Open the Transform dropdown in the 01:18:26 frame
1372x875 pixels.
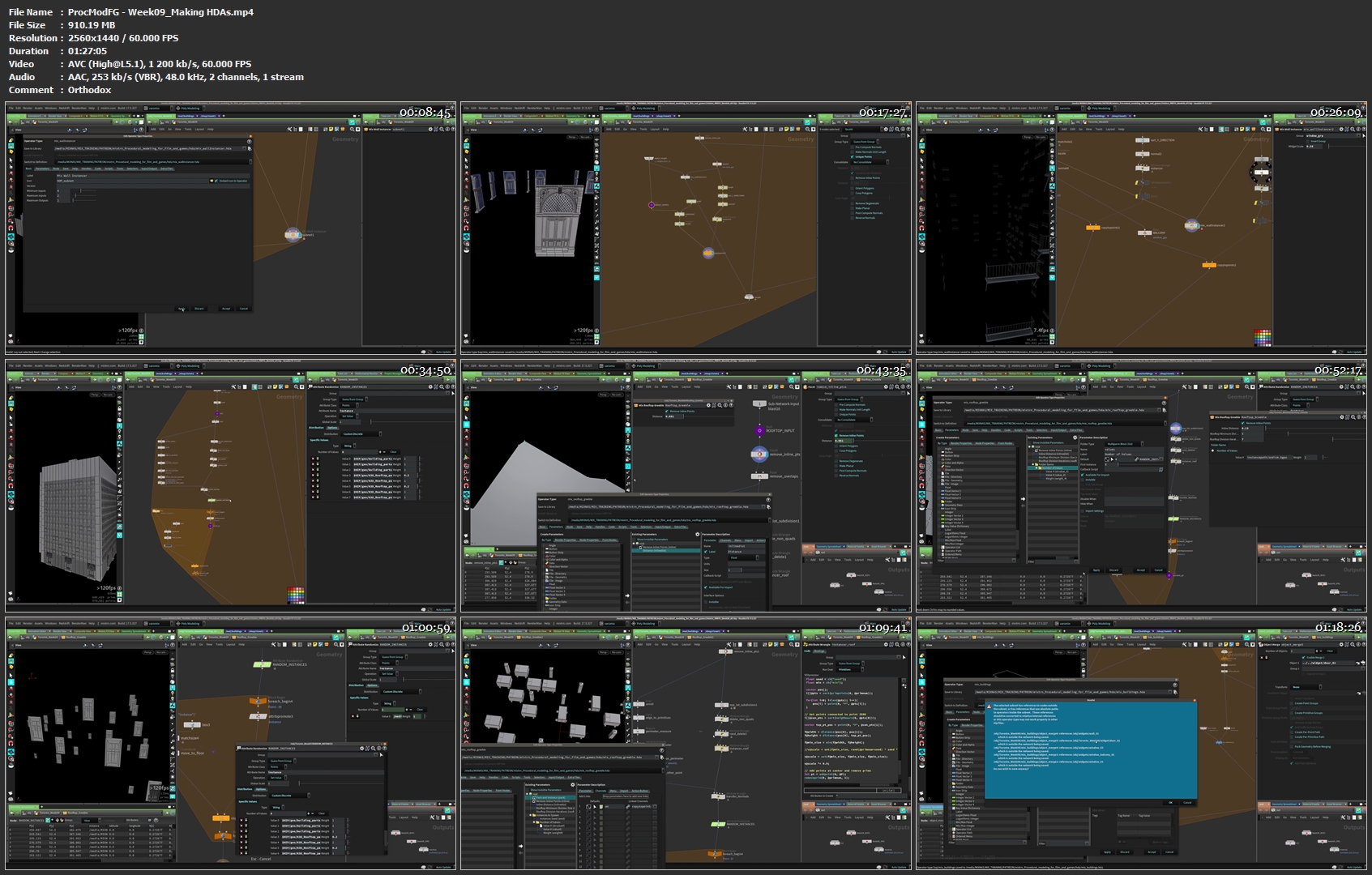click(x=1306, y=687)
